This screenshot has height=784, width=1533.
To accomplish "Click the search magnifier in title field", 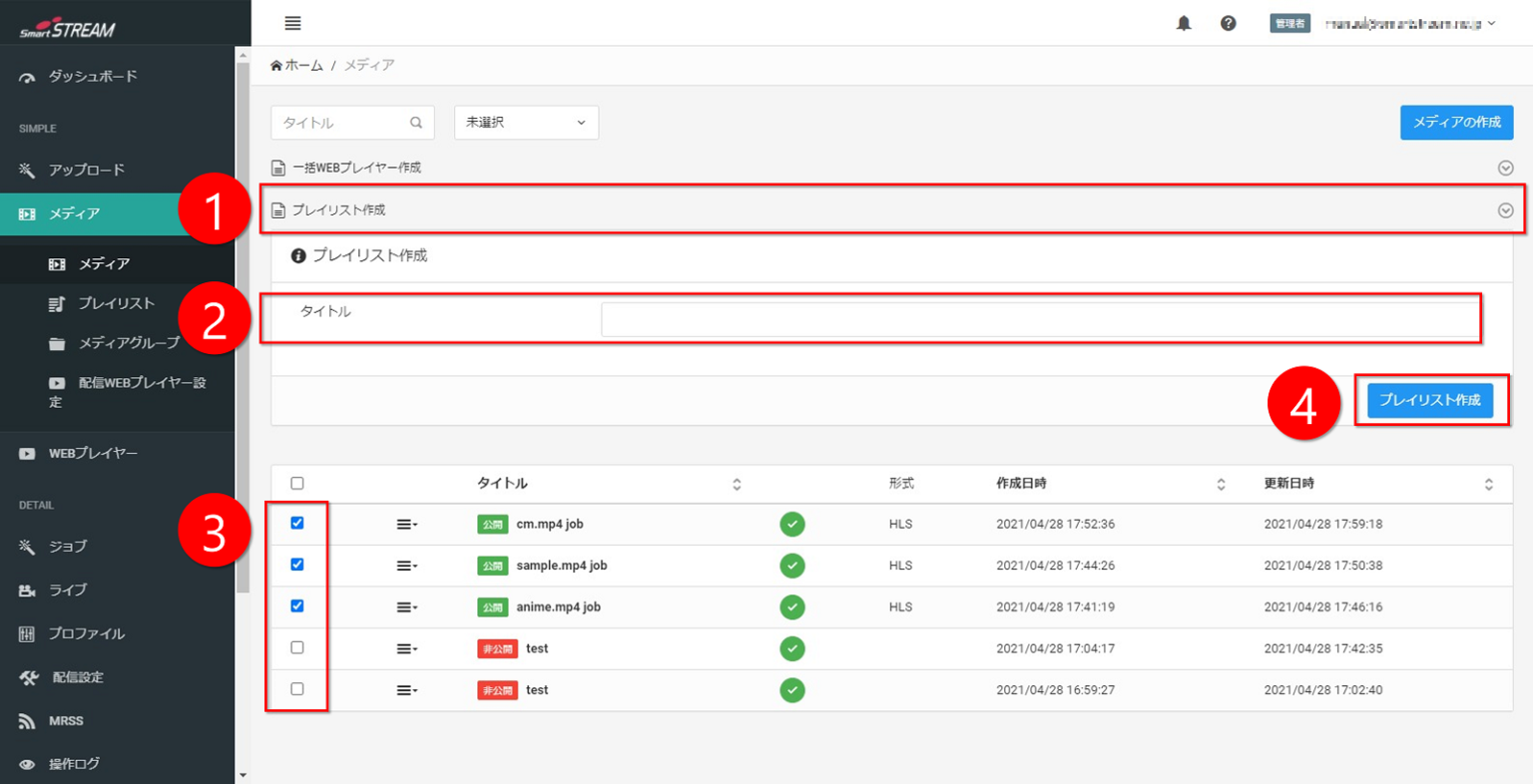I will 416,123.
